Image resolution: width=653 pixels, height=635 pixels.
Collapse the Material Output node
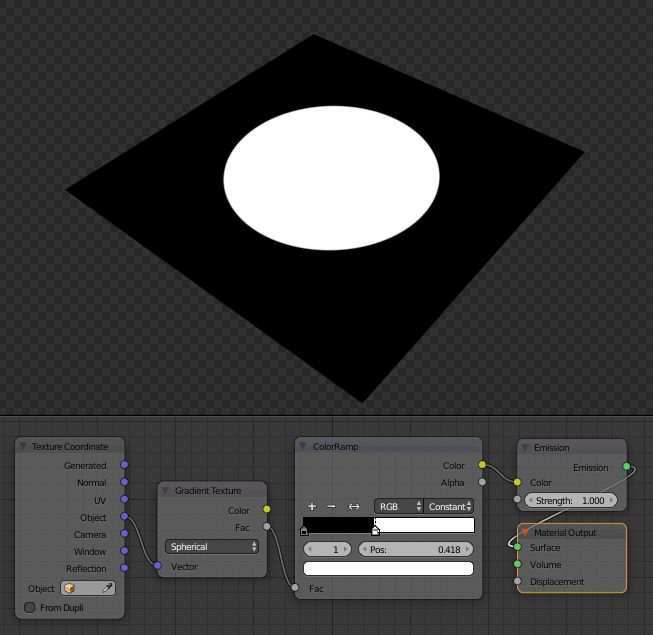coord(525,532)
